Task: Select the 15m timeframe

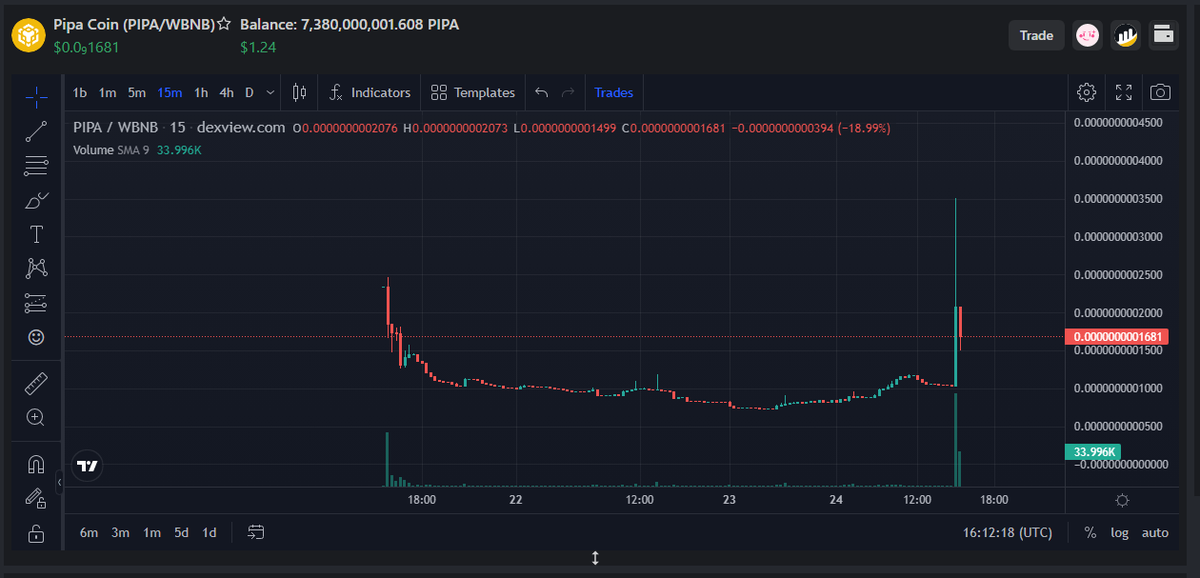Action: [170, 93]
